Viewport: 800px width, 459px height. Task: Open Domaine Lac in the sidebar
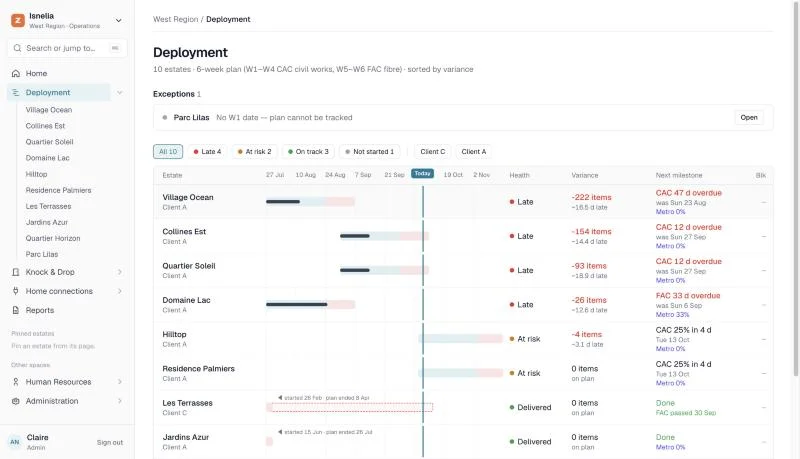click(x=47, y=158)
